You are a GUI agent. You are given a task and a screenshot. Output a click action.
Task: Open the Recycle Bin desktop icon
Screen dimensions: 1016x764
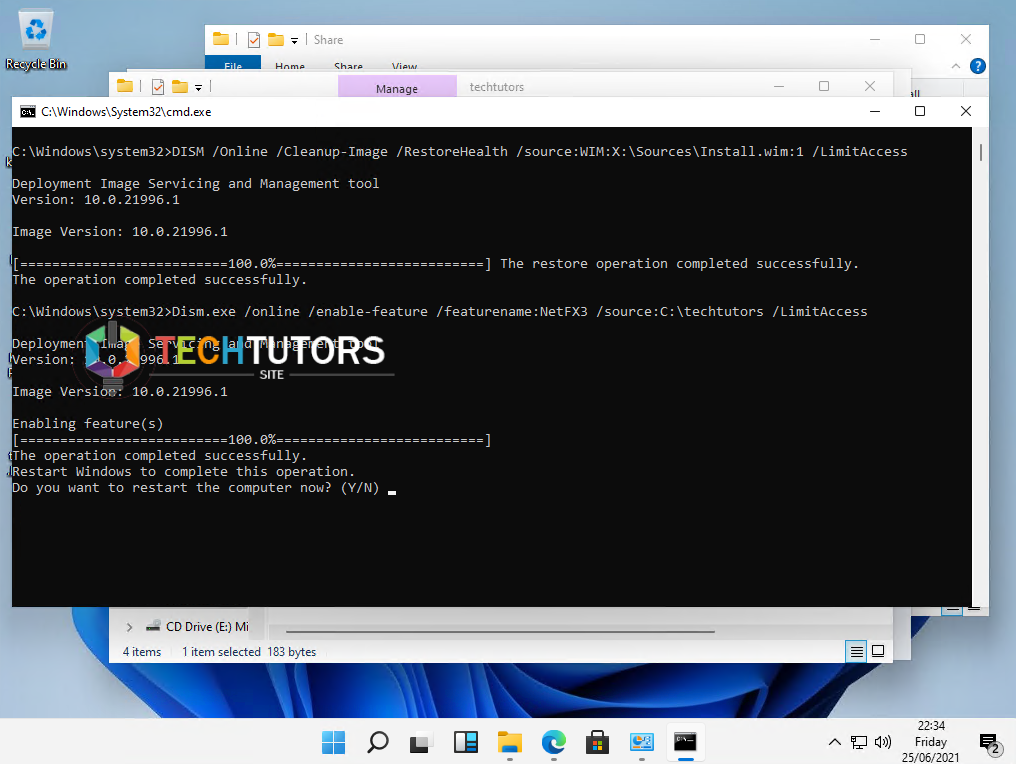click(36, 40)
